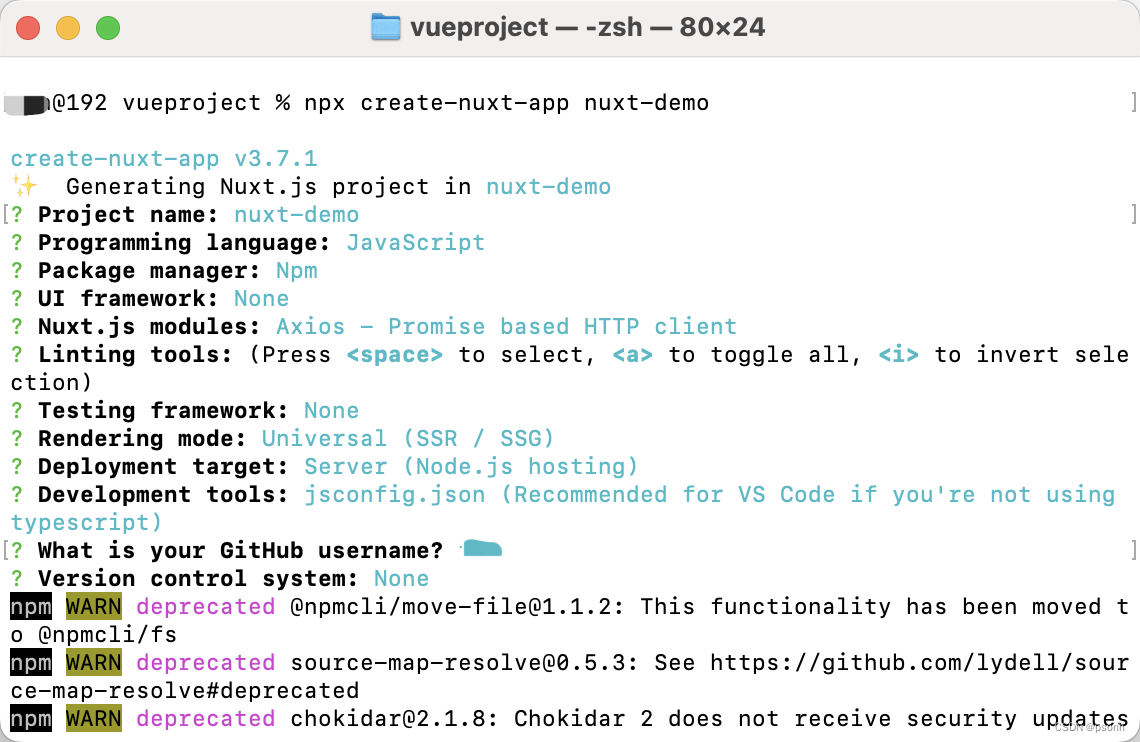Select the "Testing framework:" prompt label
The width and height of the screenshot is (1140, 742).
(x=163, y=411)
